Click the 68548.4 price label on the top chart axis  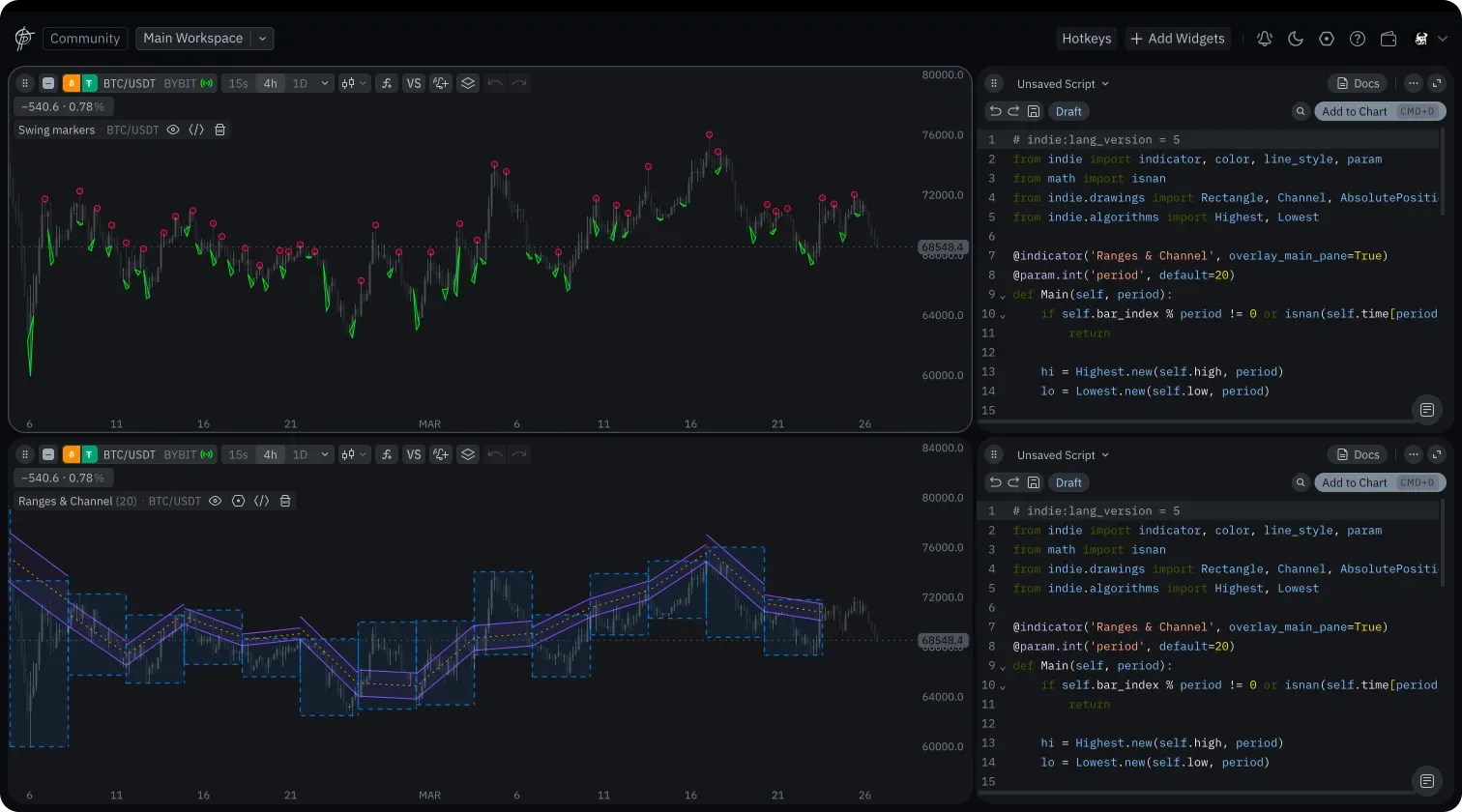click(942, 246)
